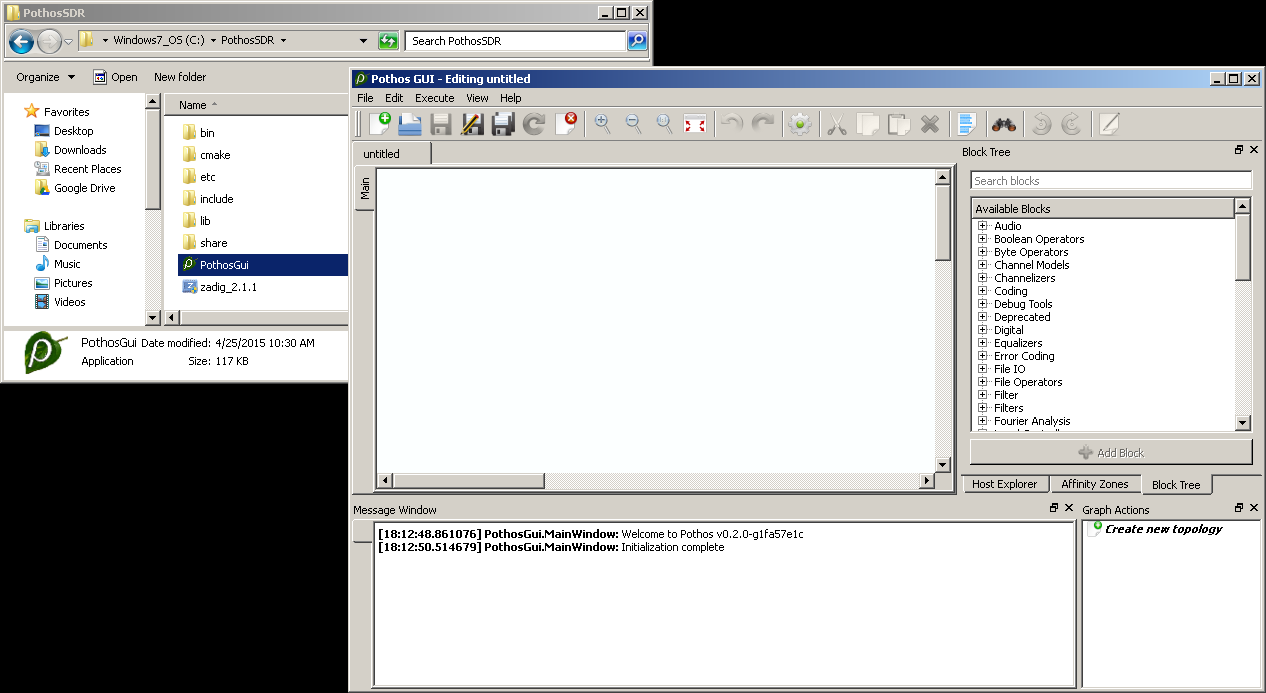The height and width of the screenshot is (693, 1266).
Task: Expand the Fourier Analysis category
Action: [983, 421]
